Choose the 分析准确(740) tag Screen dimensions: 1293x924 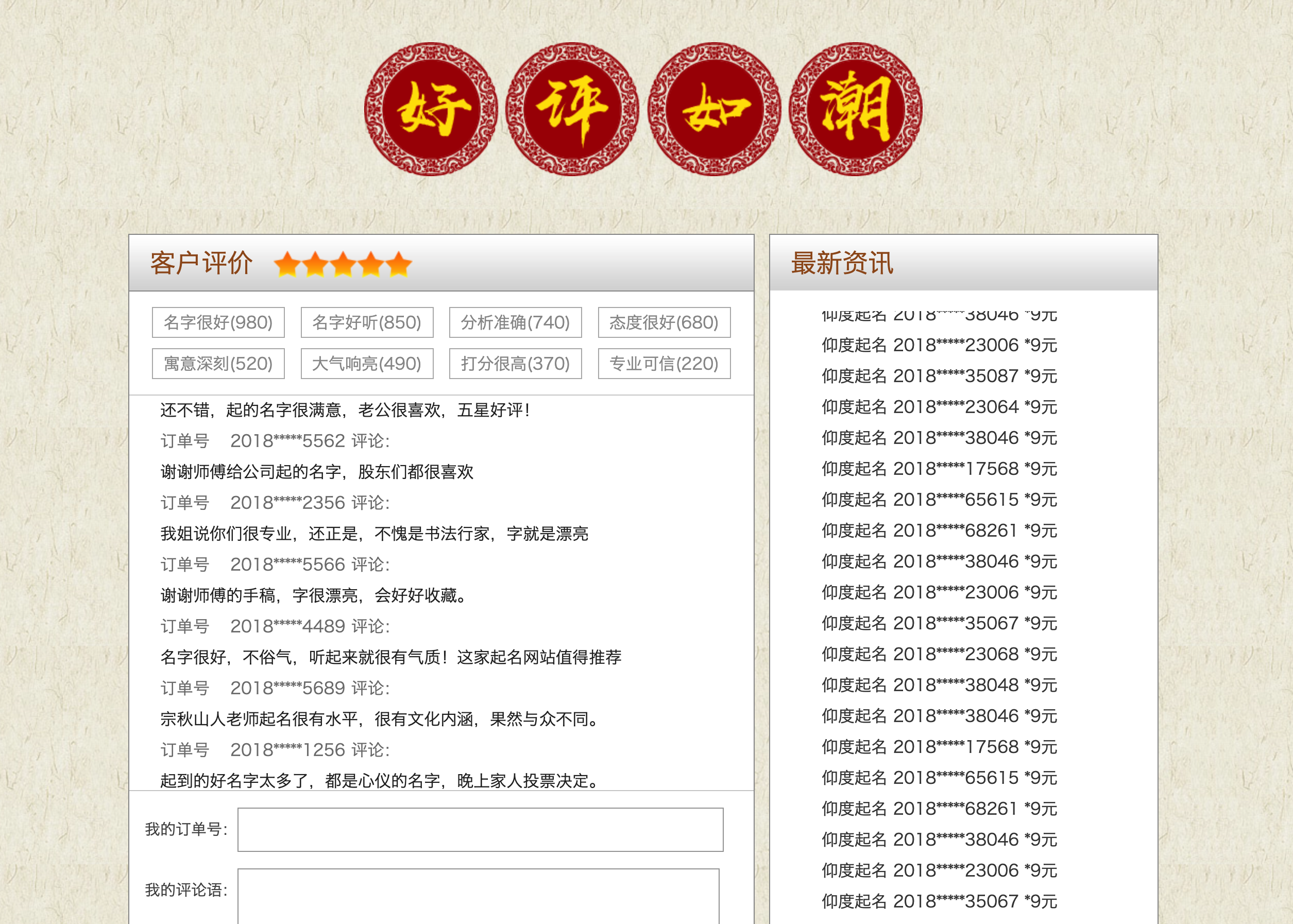point(516,322)
